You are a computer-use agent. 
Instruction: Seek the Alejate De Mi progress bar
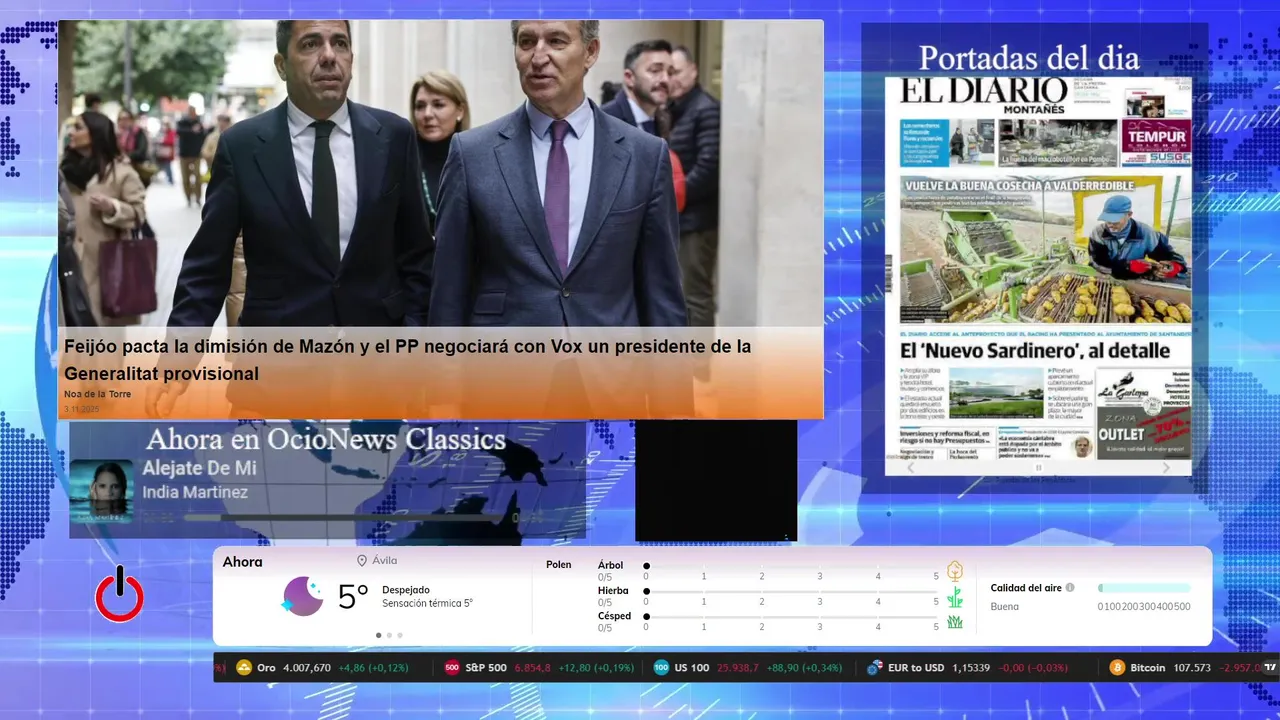(x=345, y=517)
